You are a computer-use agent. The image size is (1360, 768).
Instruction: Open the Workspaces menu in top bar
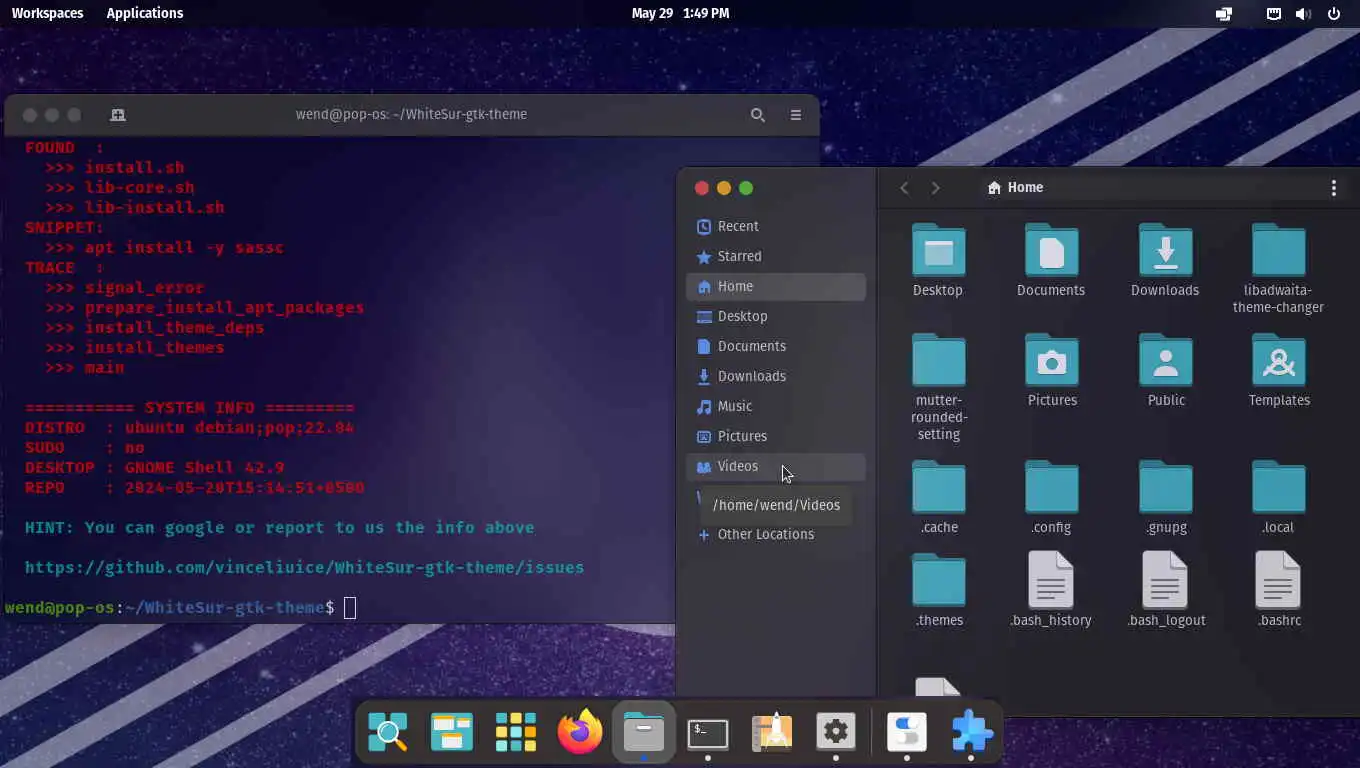pyautogui.click(x=47, y=13)
